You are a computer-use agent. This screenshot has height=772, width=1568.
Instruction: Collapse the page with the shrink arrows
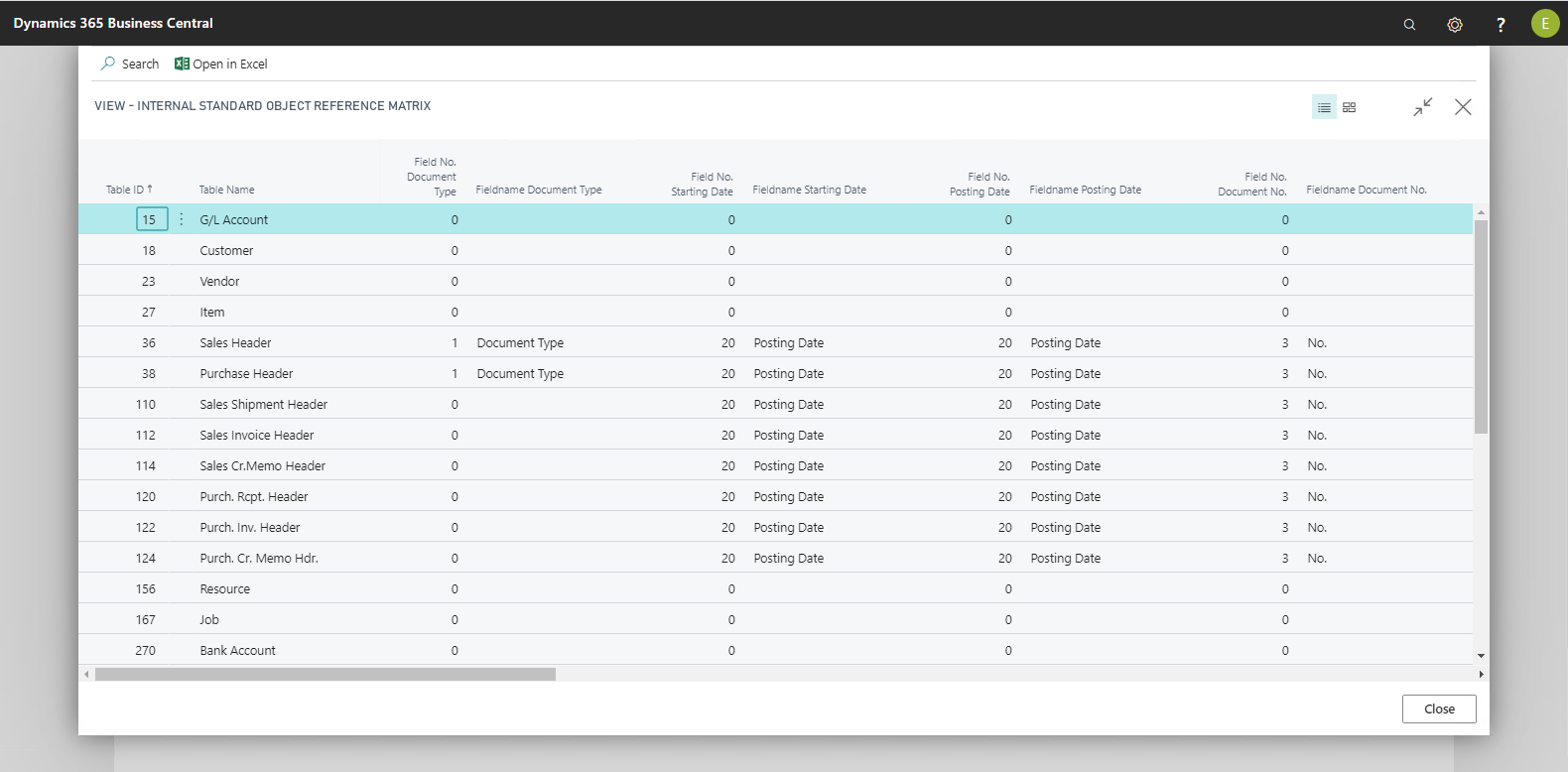pyautogui.click(x=1423, y=107)
